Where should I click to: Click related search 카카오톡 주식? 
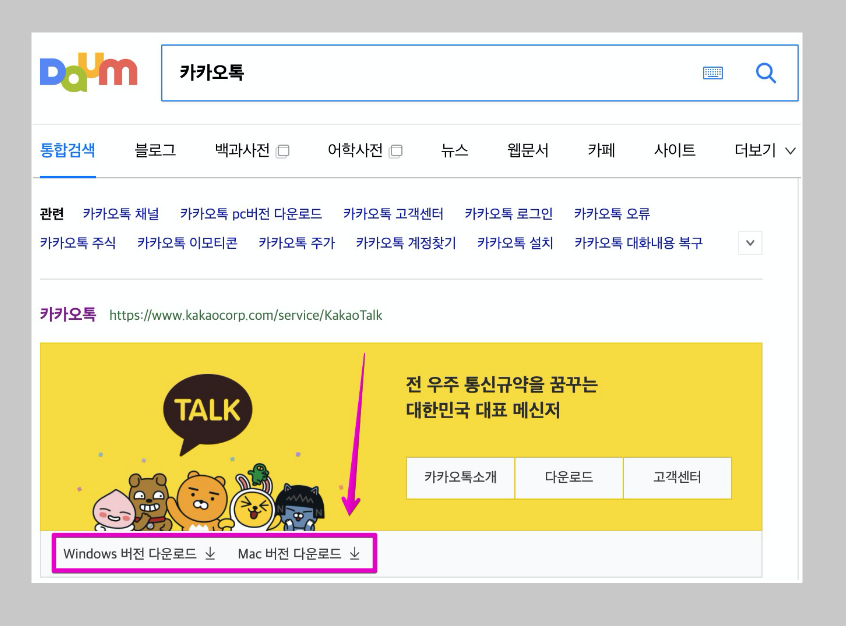78,243
